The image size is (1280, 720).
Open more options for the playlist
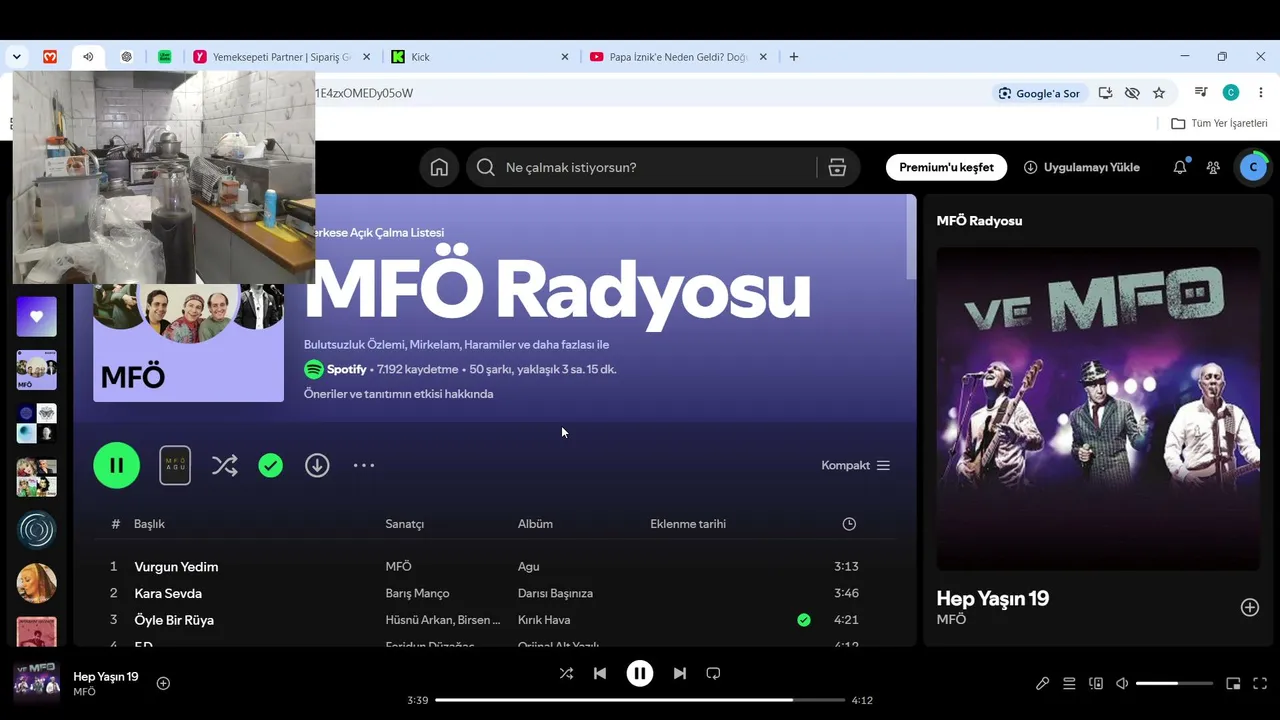[x=364, y=465]
